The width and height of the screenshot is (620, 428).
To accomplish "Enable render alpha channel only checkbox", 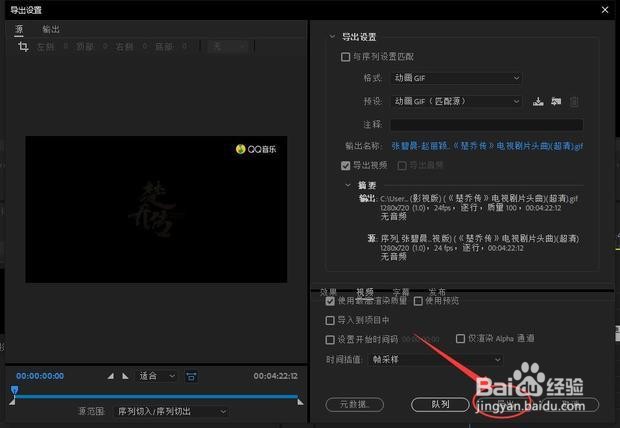I will [460, 339].
